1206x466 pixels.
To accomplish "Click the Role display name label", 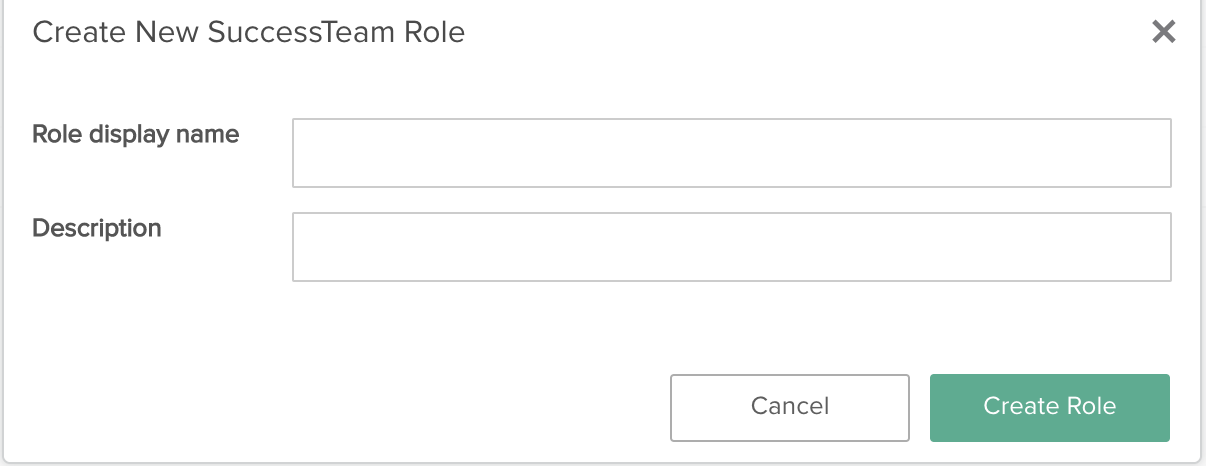I will click(x=136, y=134).
